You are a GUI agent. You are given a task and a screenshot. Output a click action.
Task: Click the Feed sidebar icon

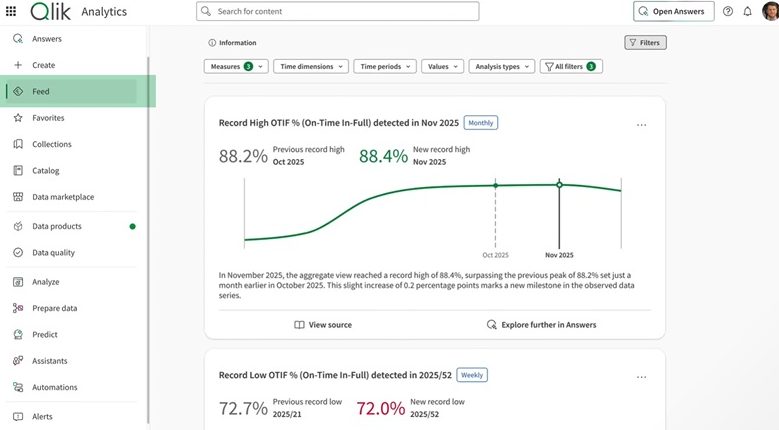click(x=18, y=91)
